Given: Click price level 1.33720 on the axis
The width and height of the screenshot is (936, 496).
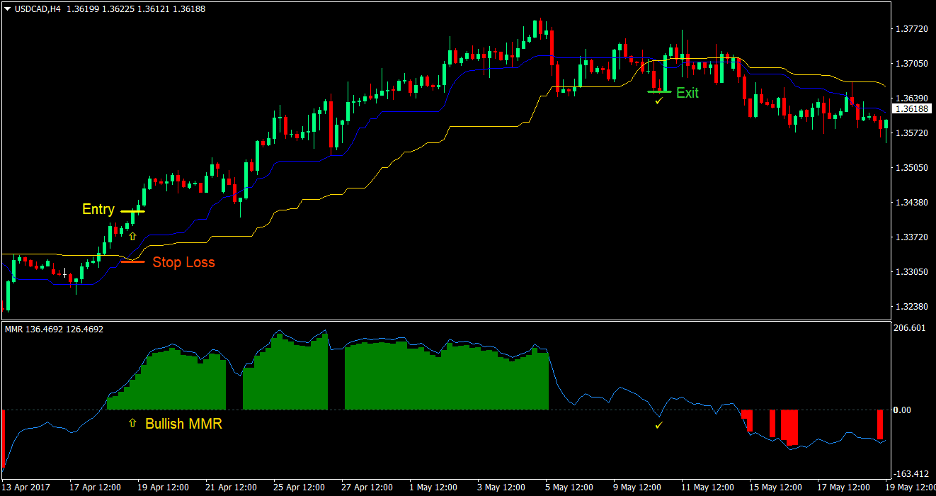Looking at the screenshot, I should 912,238.
